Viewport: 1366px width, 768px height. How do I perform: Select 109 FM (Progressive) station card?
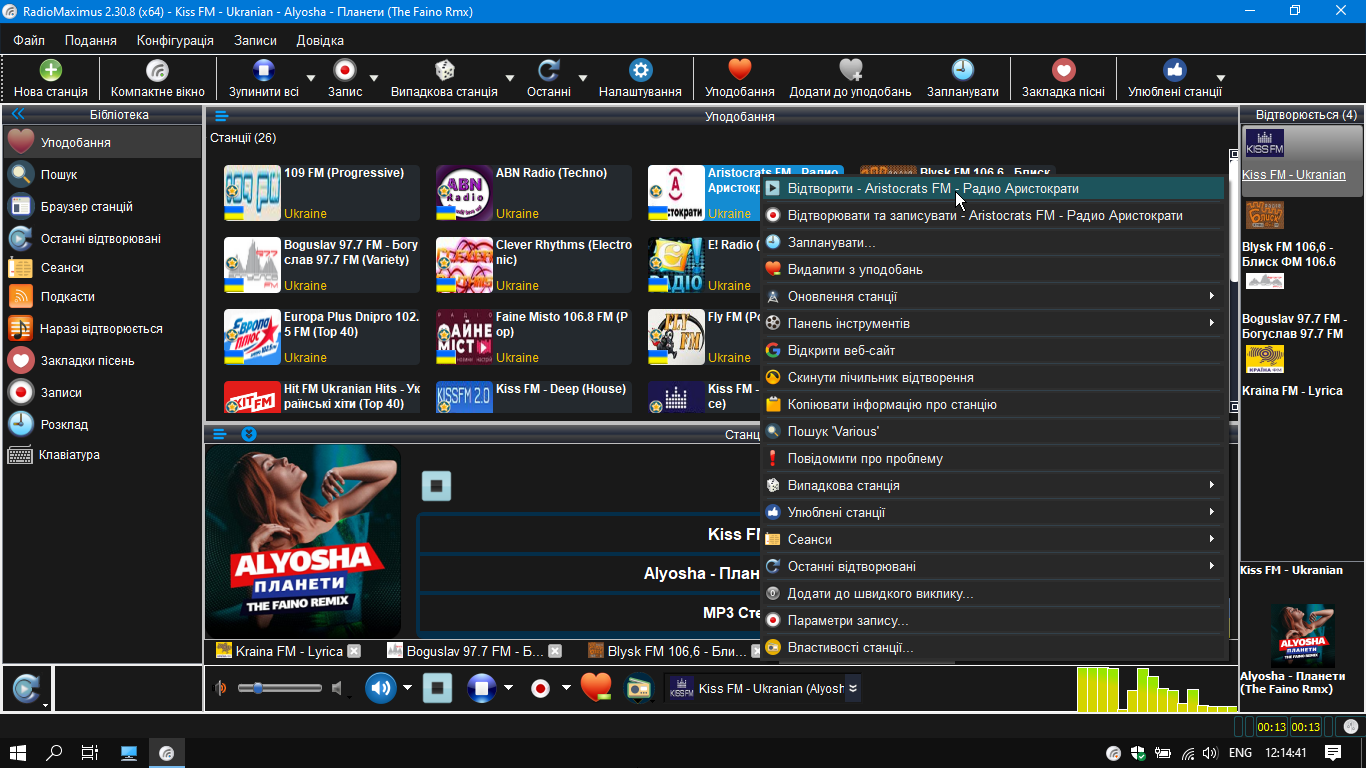tap(322, 193)
